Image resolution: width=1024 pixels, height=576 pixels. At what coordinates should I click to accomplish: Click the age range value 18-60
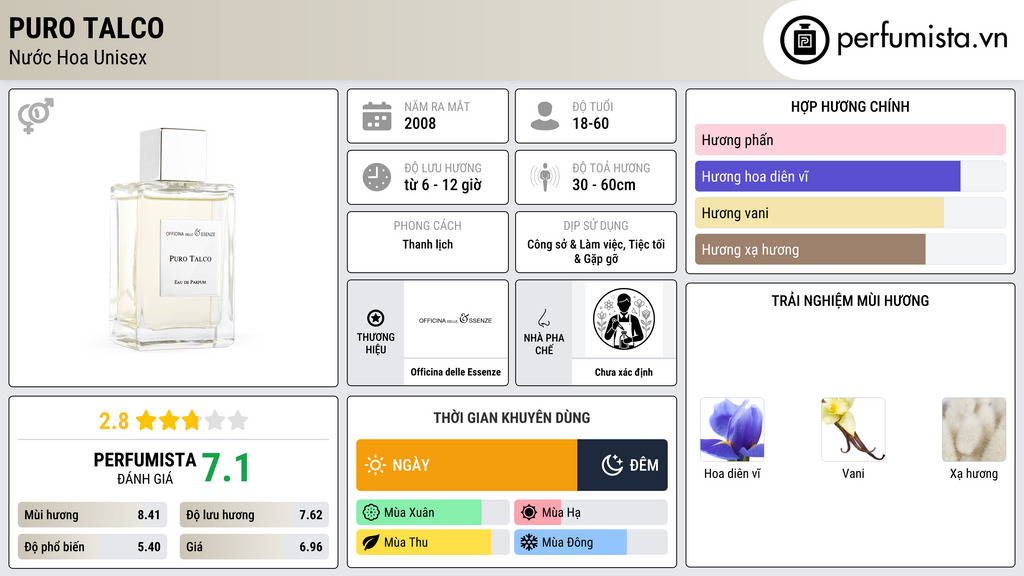[590, 123]
